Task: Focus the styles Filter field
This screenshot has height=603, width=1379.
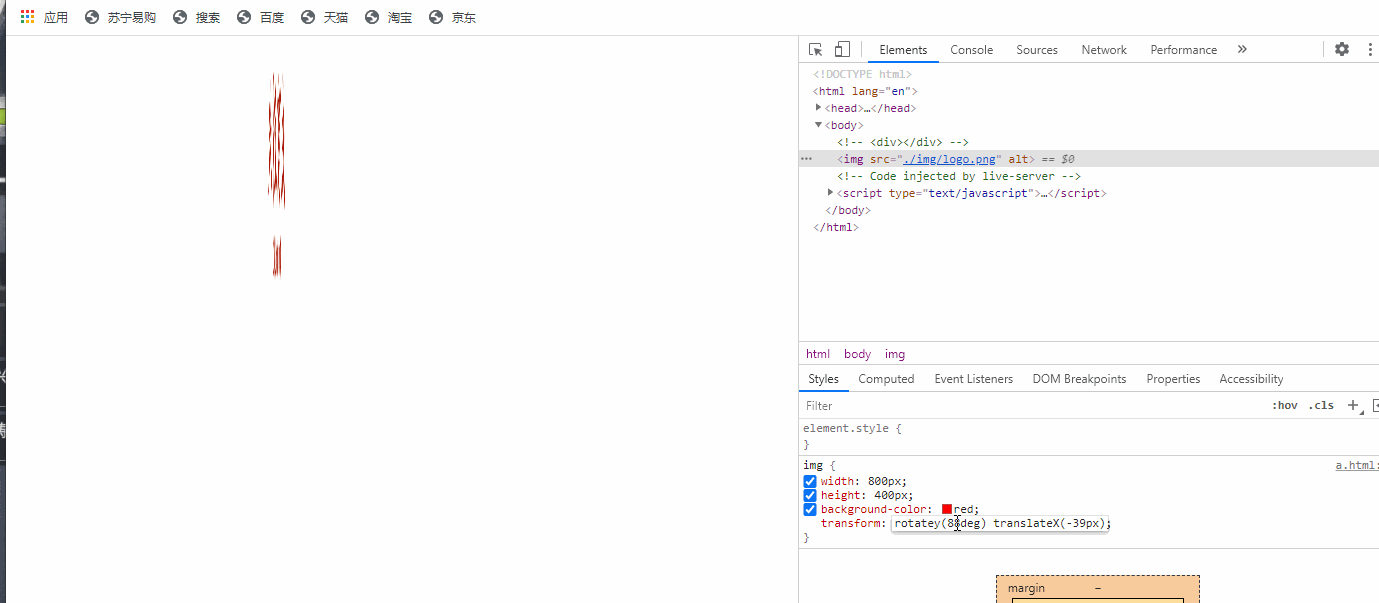Action: coord(1030,406)
